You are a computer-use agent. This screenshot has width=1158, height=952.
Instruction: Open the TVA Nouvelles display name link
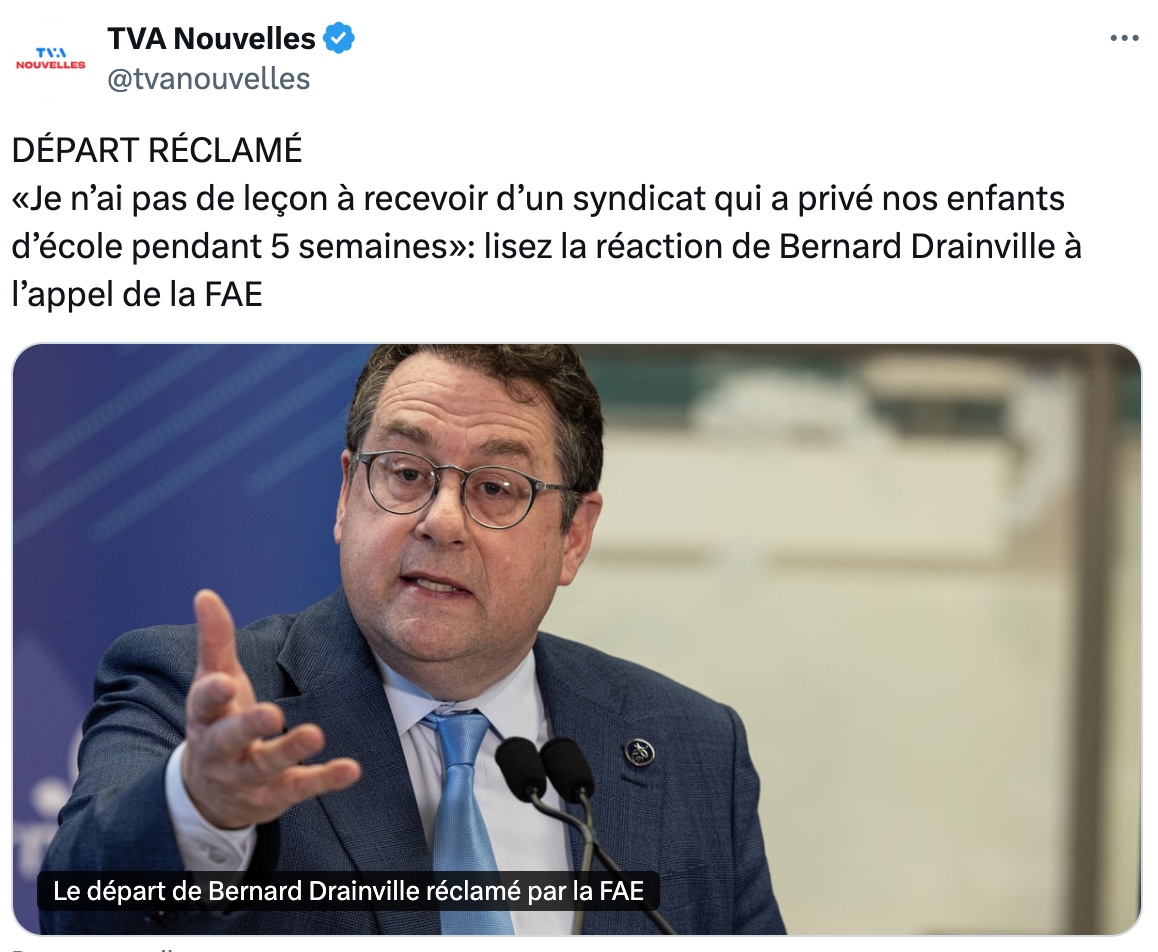211,38
